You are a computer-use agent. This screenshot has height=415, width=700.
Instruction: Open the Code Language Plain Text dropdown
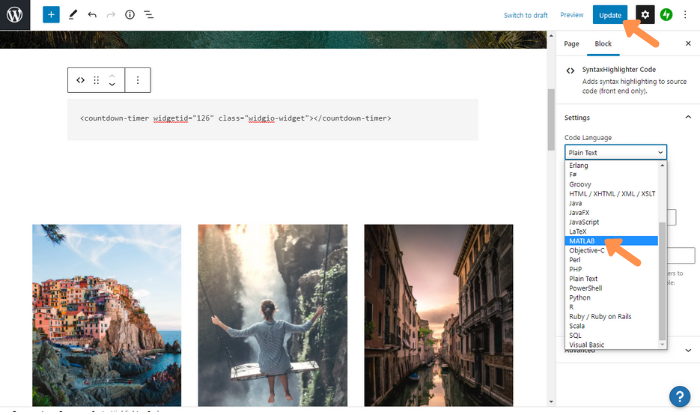click(x=616, y=152)
